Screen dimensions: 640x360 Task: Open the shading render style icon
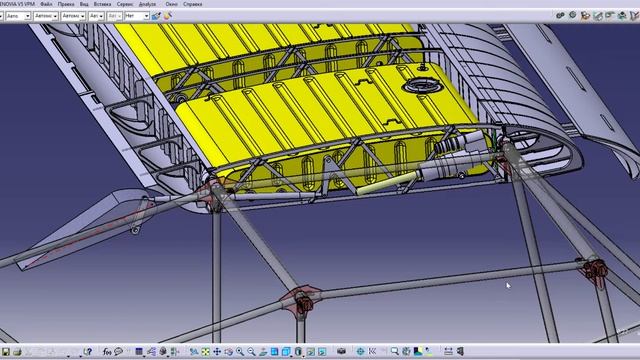(298, 351)
